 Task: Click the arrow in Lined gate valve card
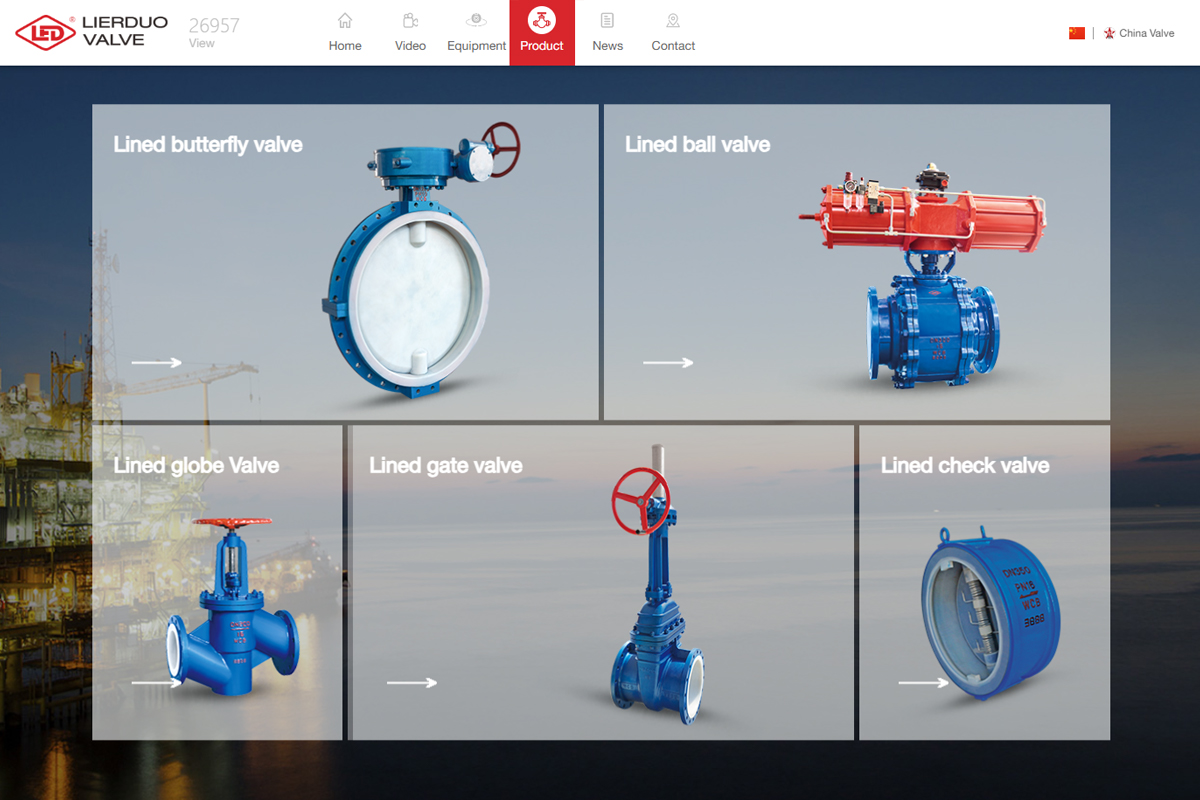412,683
